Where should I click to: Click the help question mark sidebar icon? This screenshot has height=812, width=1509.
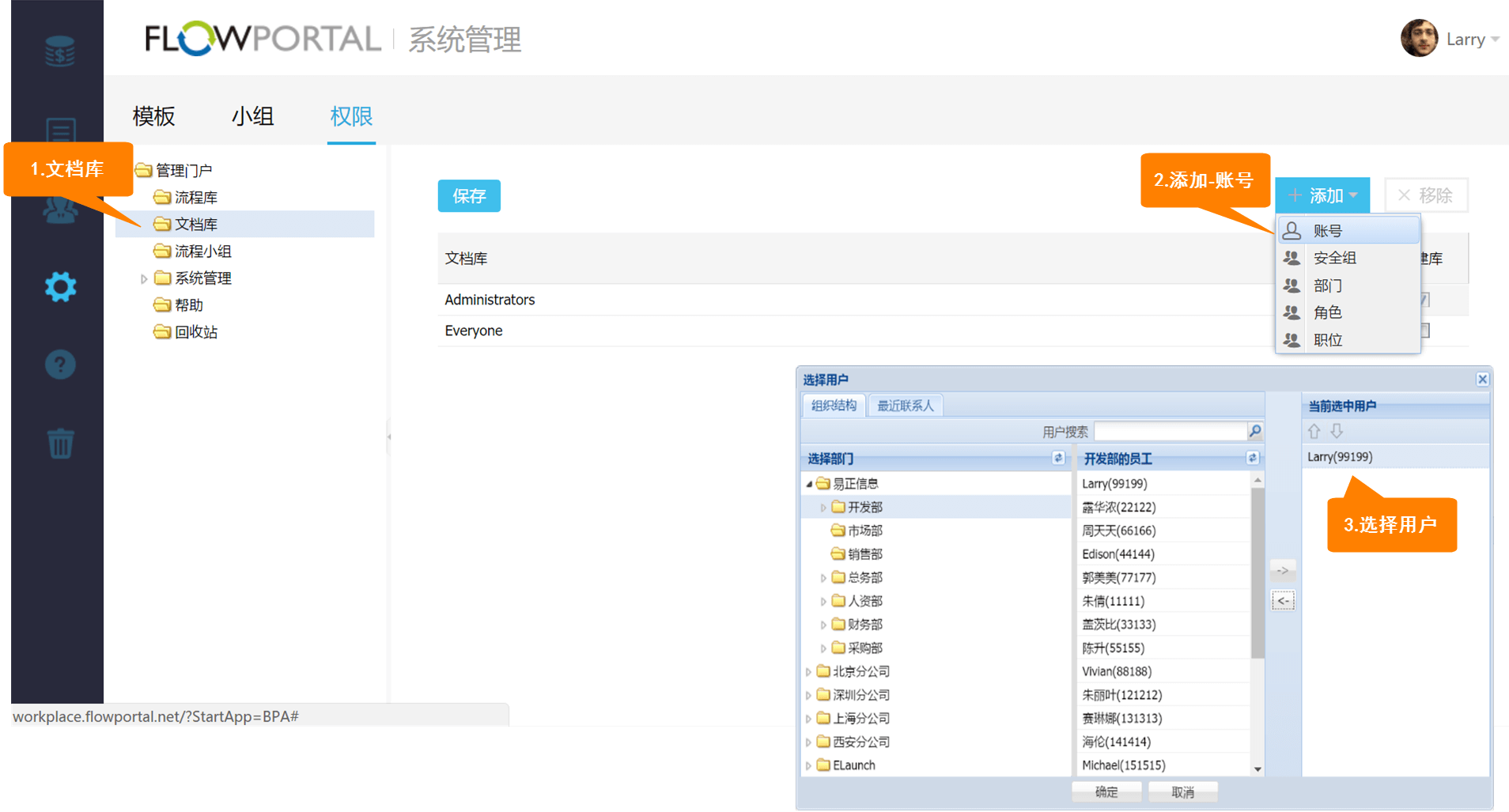click(60, 364)
